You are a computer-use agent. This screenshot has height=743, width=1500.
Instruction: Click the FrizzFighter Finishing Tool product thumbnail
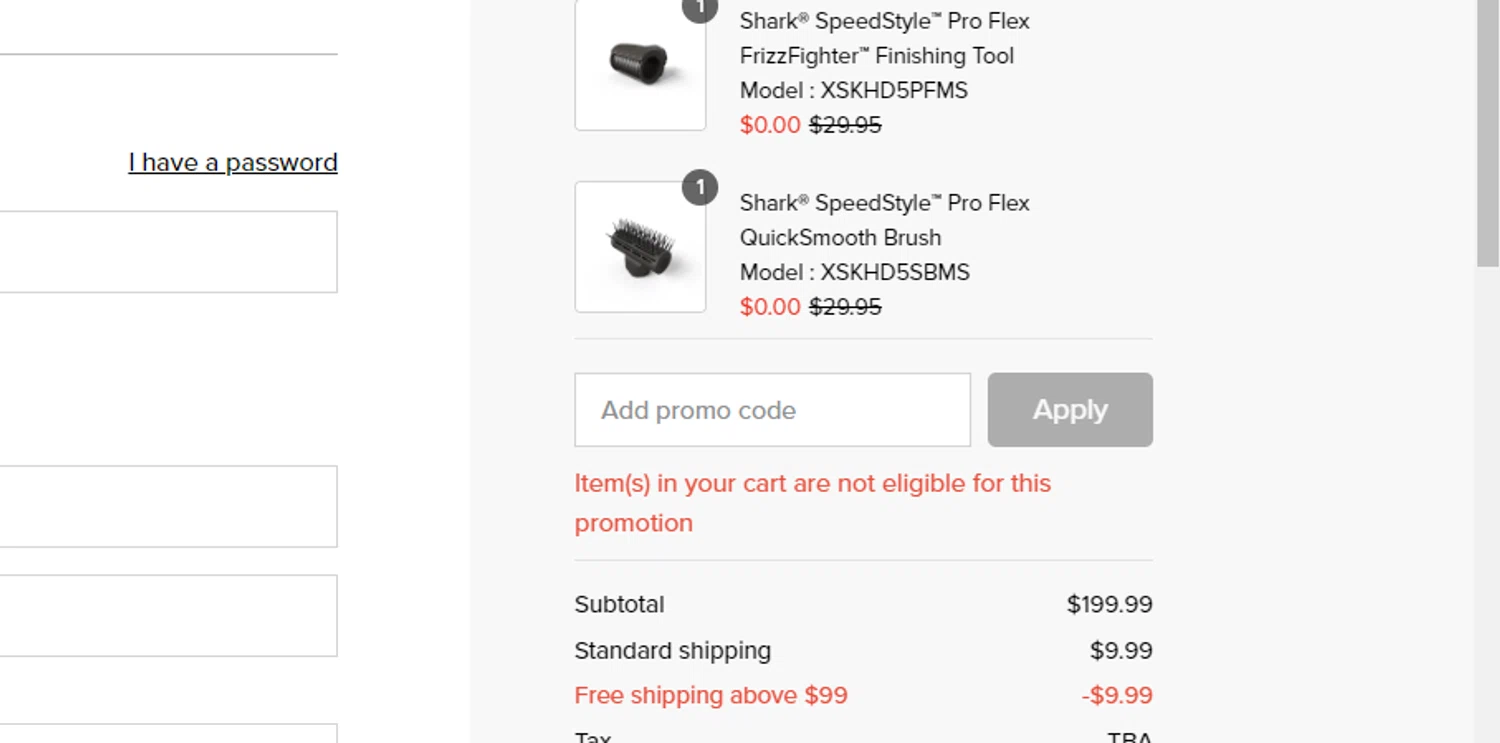click(x=640, y=66)
